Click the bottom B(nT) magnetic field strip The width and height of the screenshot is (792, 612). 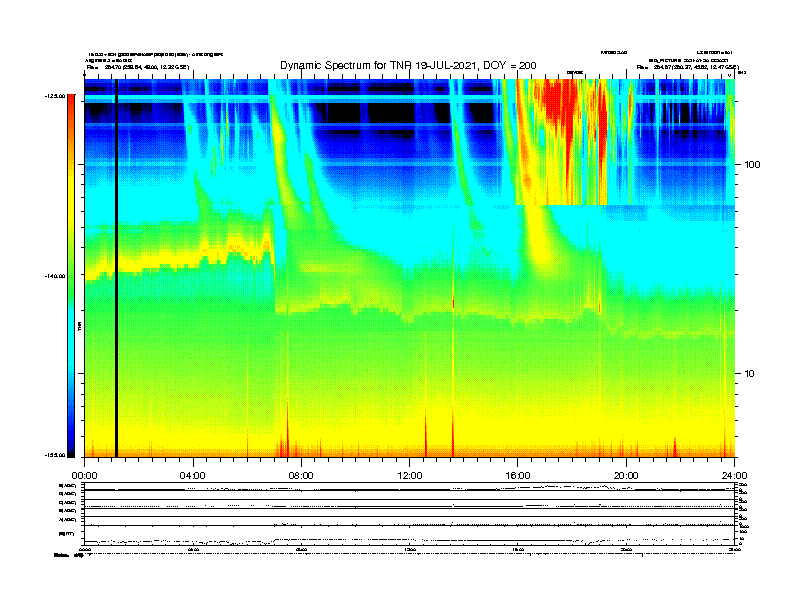click(409, 535)
